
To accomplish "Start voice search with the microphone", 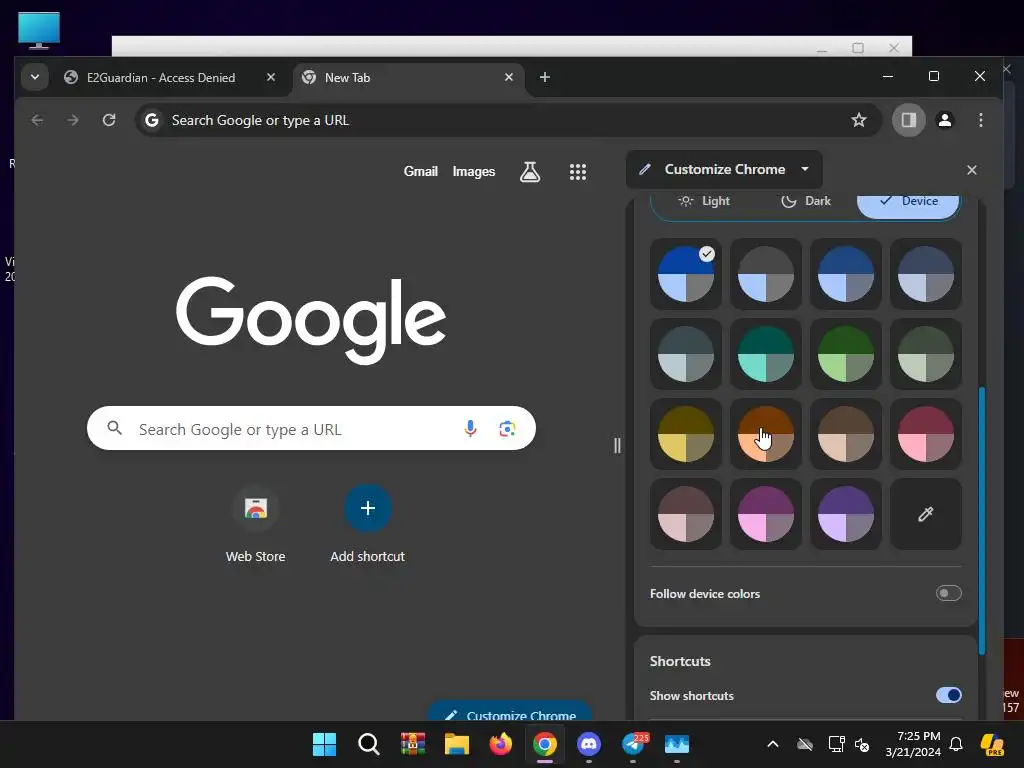I will [470, 428].
